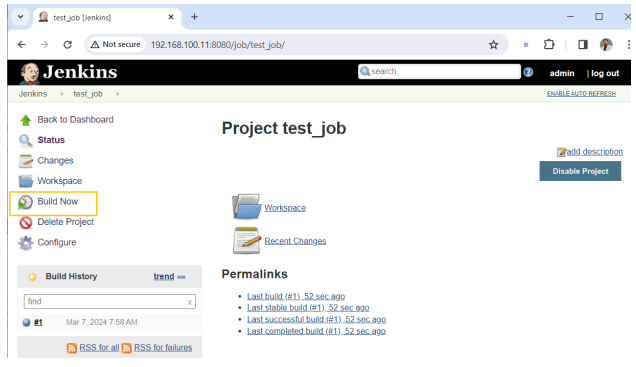Open build #1 in Build History

(38, 322)
